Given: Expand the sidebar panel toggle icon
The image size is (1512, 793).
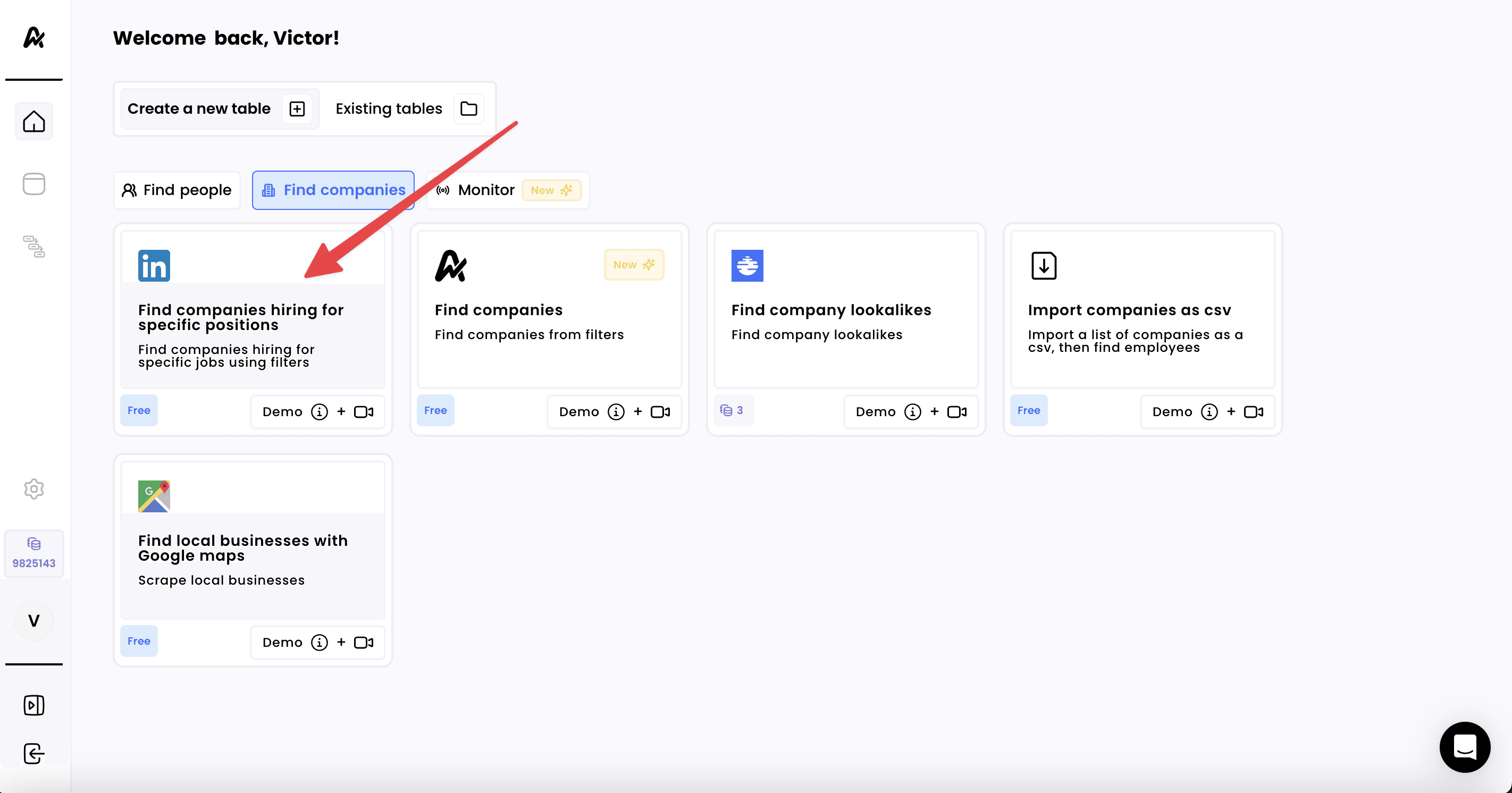Looking at the screenshot, I should pyautogui.click(x=33, y=705).
